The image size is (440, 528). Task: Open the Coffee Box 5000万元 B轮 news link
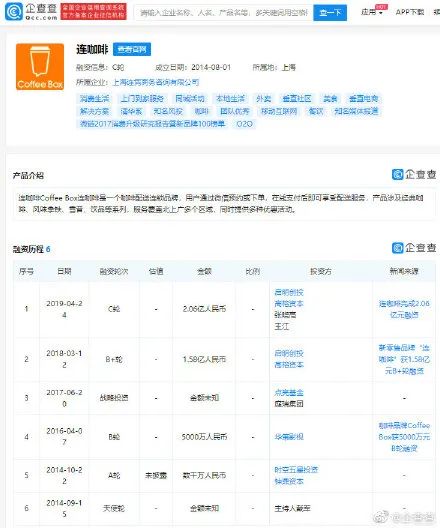tap(404, 437)
